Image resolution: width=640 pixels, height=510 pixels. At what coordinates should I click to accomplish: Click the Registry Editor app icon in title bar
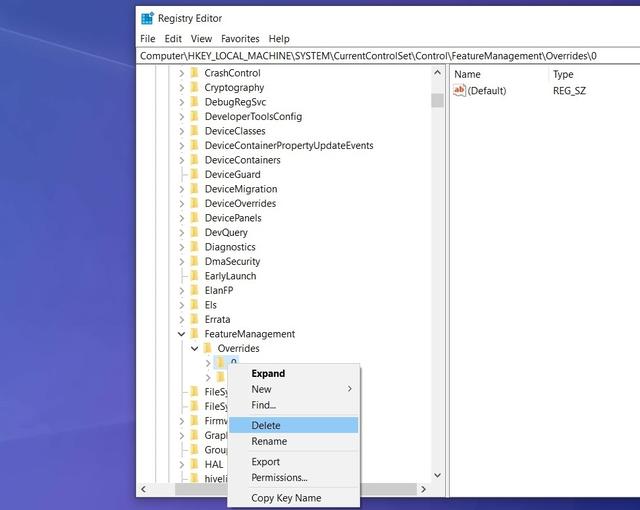coord(147,18)
